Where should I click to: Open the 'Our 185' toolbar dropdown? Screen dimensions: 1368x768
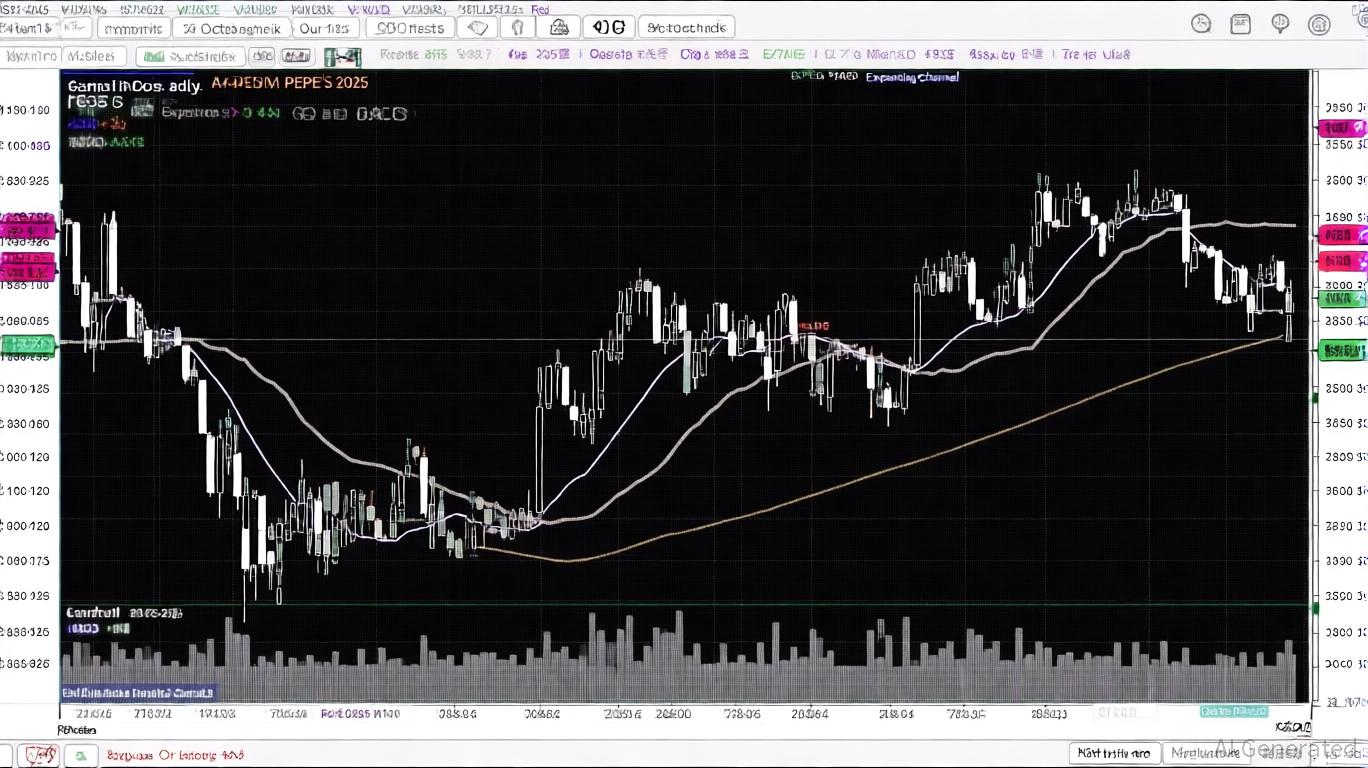[x=324, y=28]
